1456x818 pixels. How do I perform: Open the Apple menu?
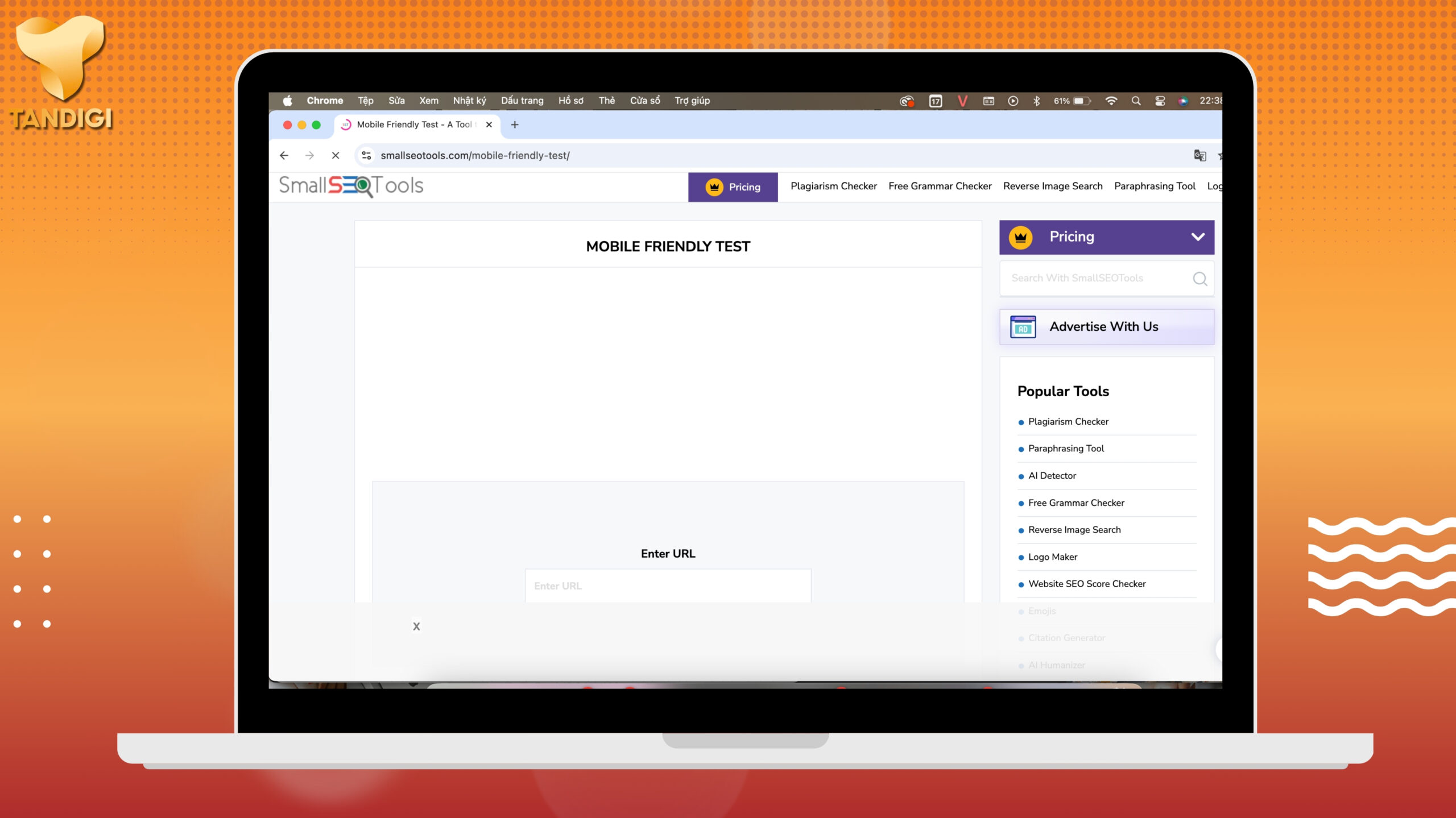click(288, 101)
